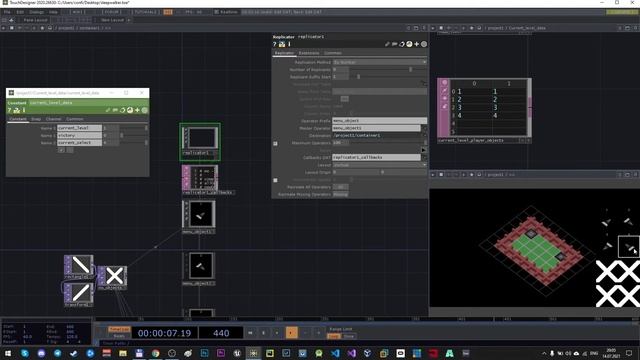640x360 pixels.
Task: Open operator help in Constant floating window
Action: 9,110
